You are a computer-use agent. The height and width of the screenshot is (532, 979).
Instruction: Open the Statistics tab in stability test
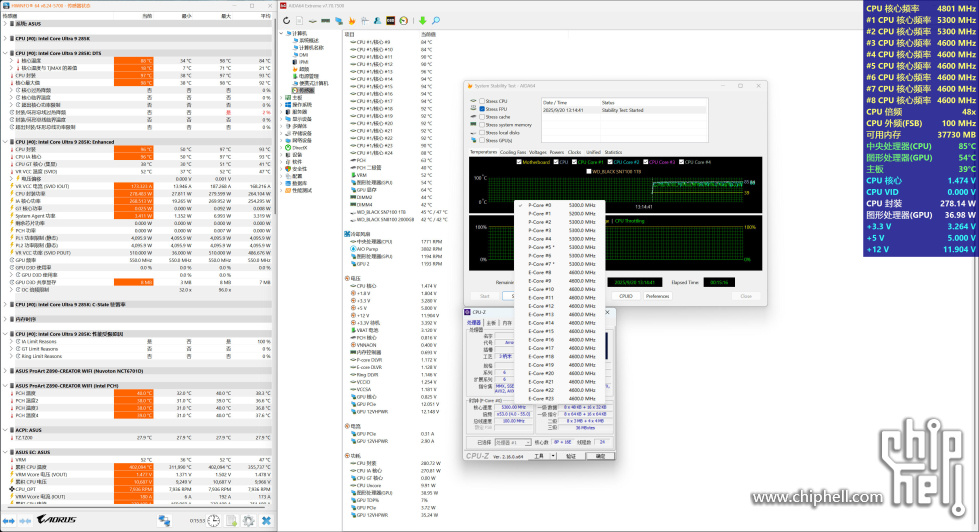click(613, 152)
